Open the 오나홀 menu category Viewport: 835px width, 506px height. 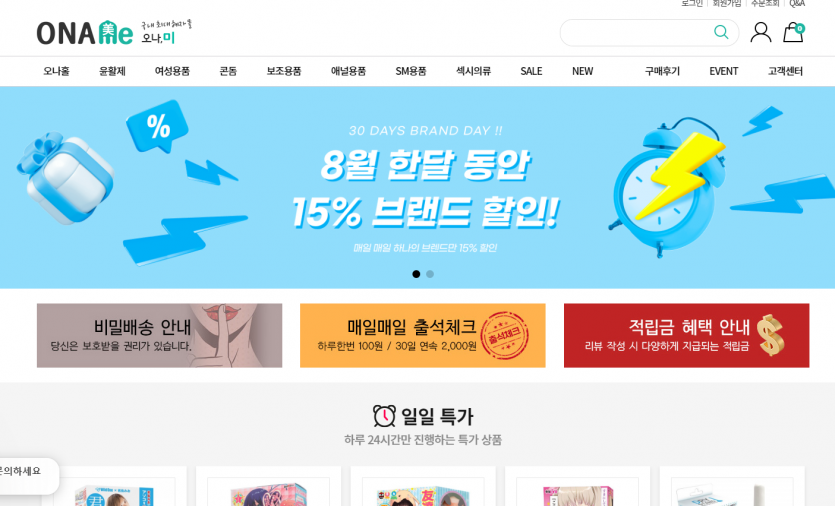click(56, 71)
